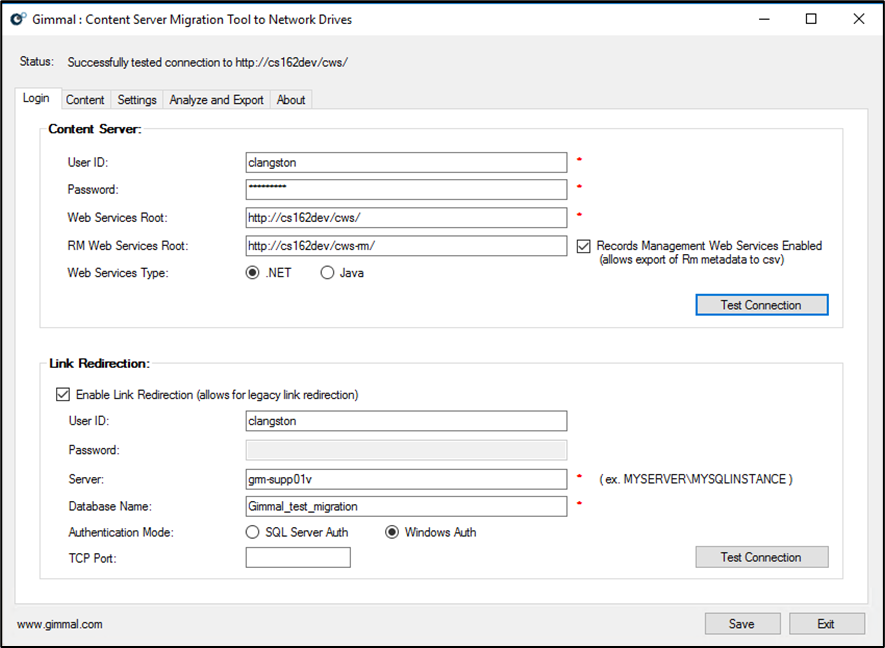Viewport: 885px width, 648px height.
Task: Click the Exit button
Action: tap(826, 624)
